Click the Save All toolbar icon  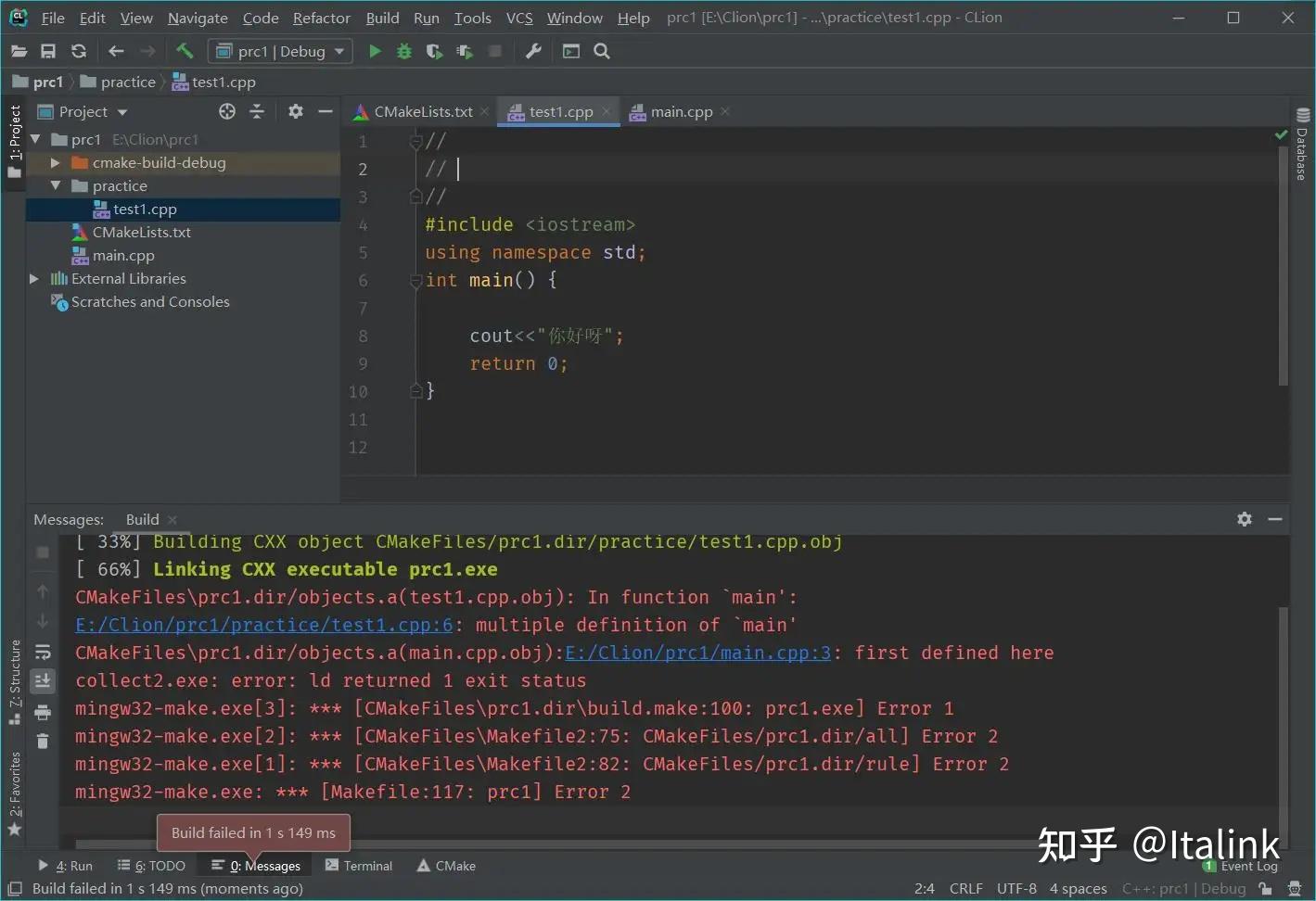pos(48,52)
